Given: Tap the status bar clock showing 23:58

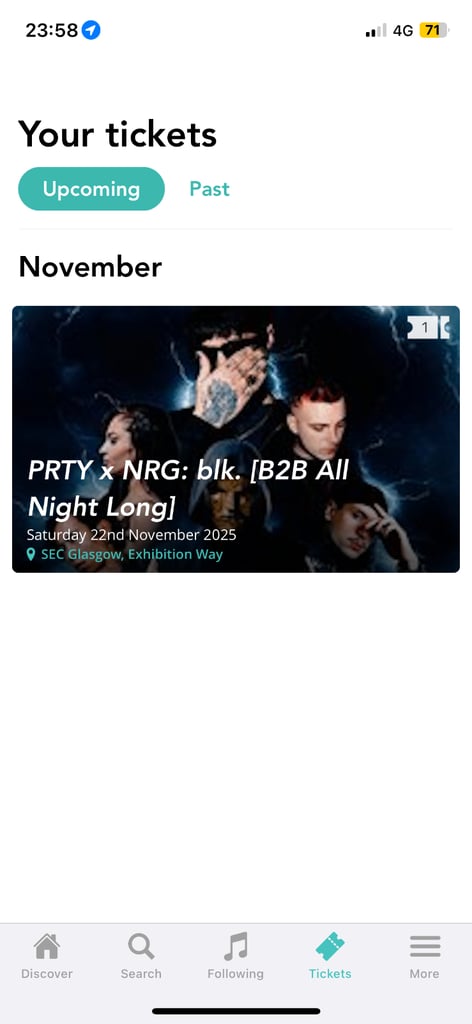Looking at the screenshot, I should click(x=52, y=30).
